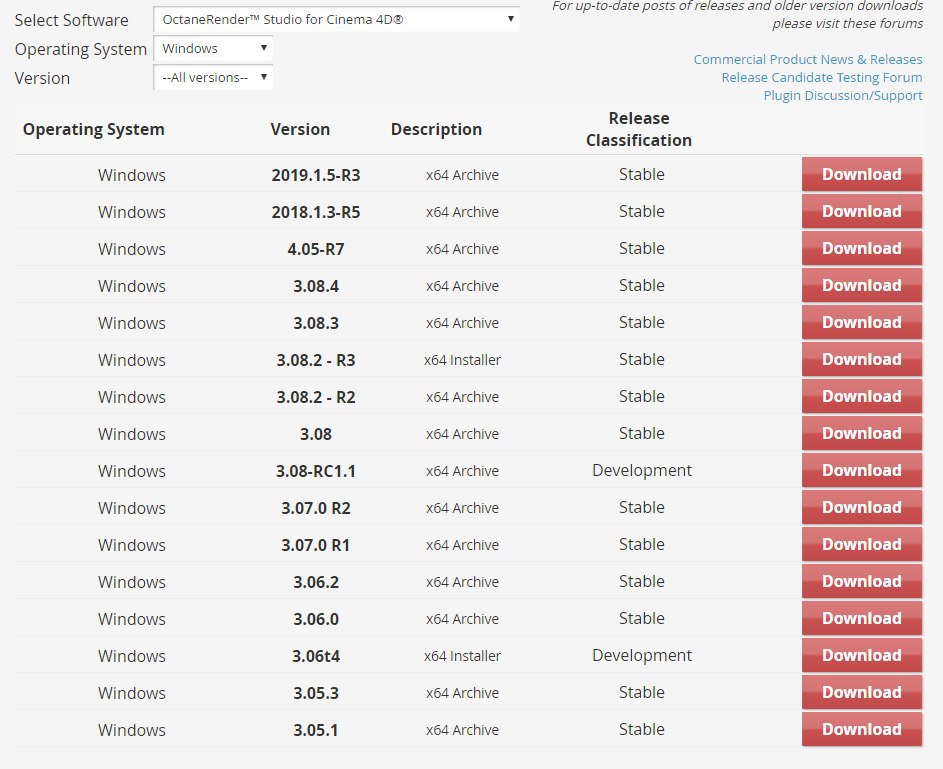Download version 3.06.0
Image resolution: width=943 pixels, height=769 pixels.
tap(861, 619)
